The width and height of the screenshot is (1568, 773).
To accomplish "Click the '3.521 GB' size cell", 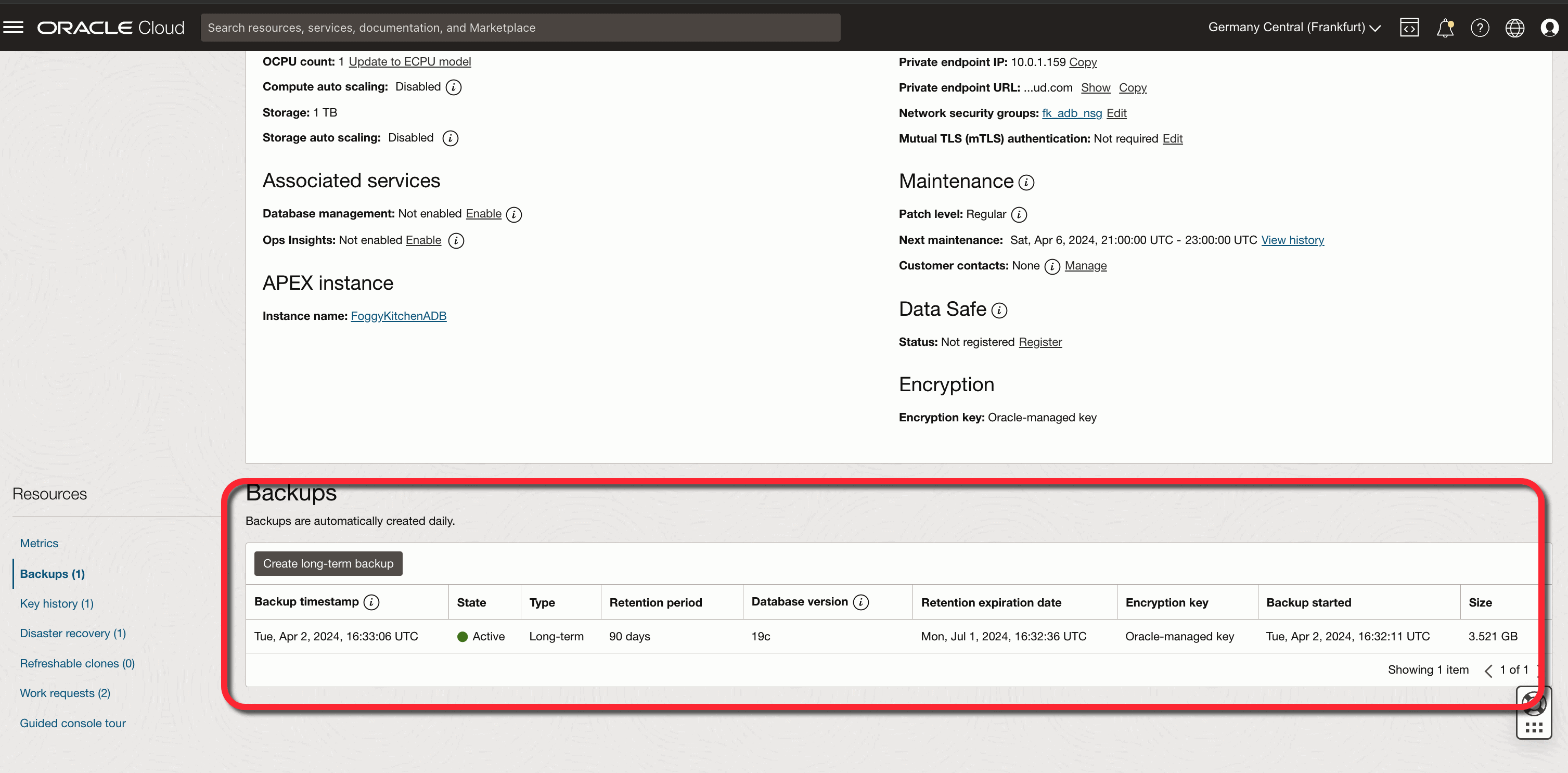I will click(1493, 636).
